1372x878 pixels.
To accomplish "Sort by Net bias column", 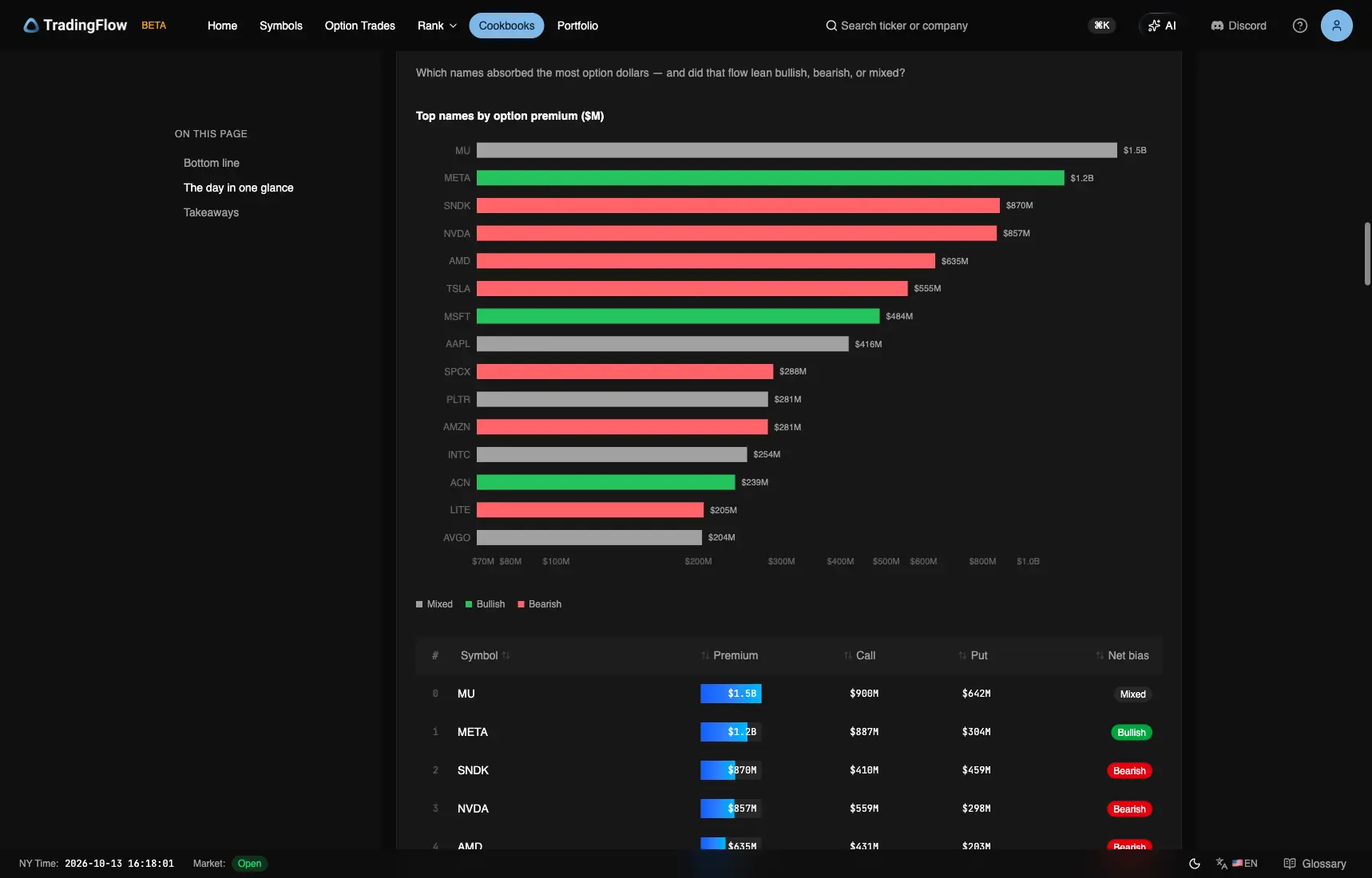I will pyautogui.click(x=1122, y=655).
